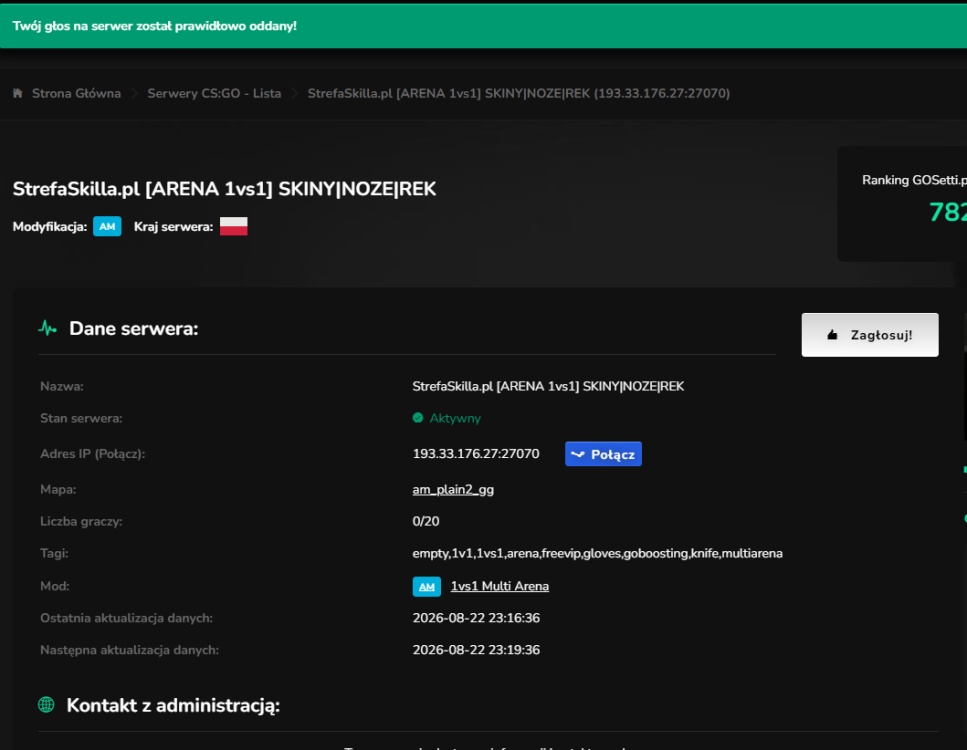Go to Serwery CS:GO - Lista breadcrumb

(x=214, y=93)
